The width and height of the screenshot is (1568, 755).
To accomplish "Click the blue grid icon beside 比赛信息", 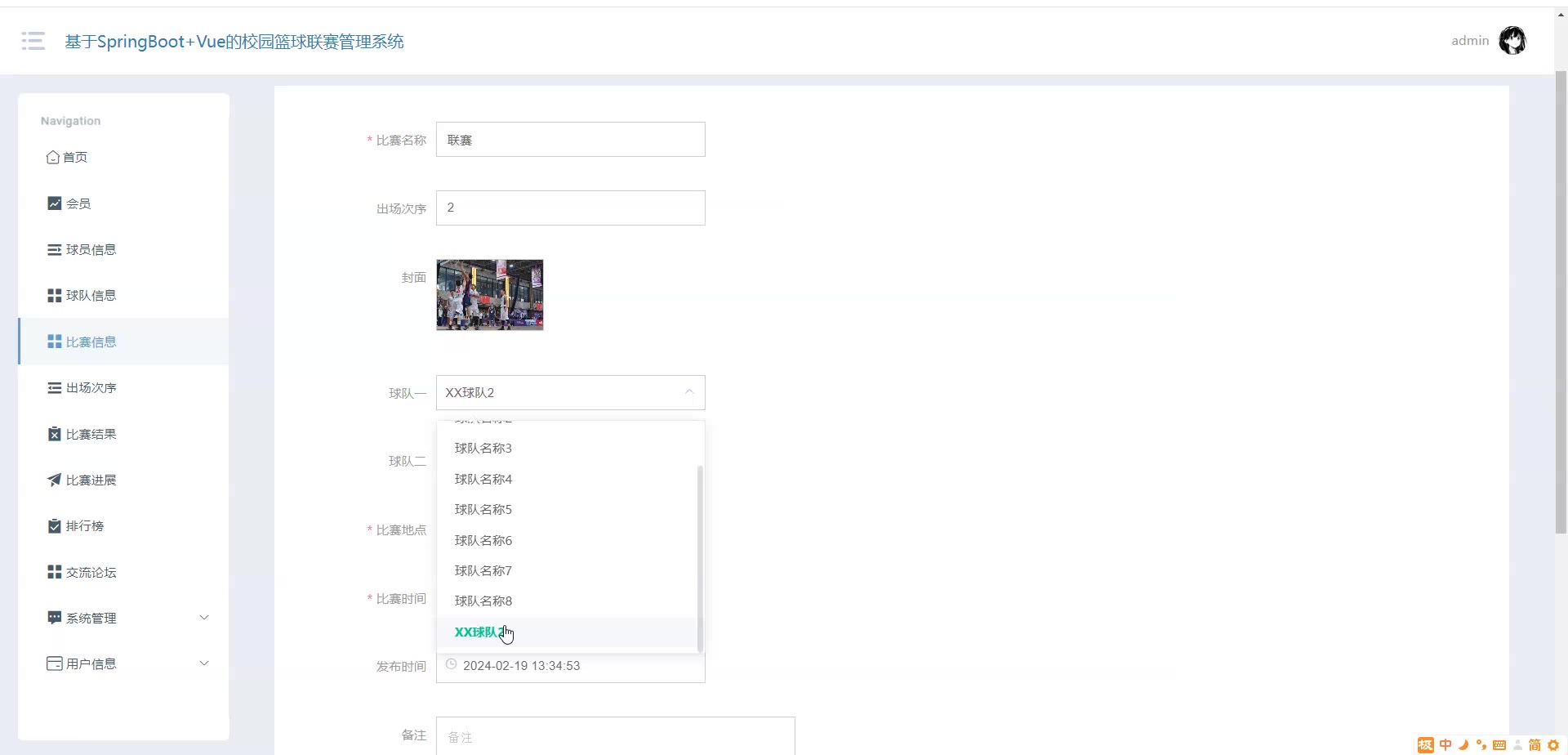I will pyautogui.click(x=54, y=342).
